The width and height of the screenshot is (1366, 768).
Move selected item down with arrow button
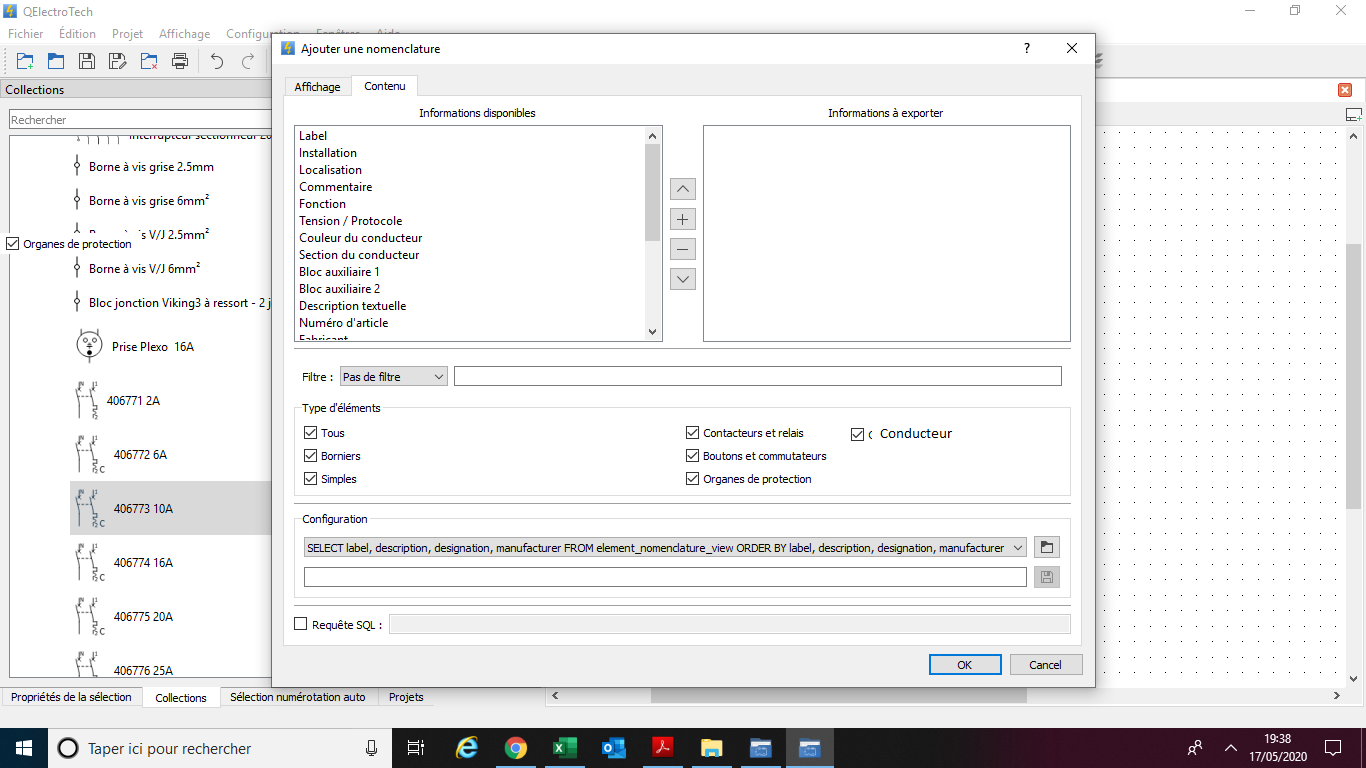tap(683, 279)
